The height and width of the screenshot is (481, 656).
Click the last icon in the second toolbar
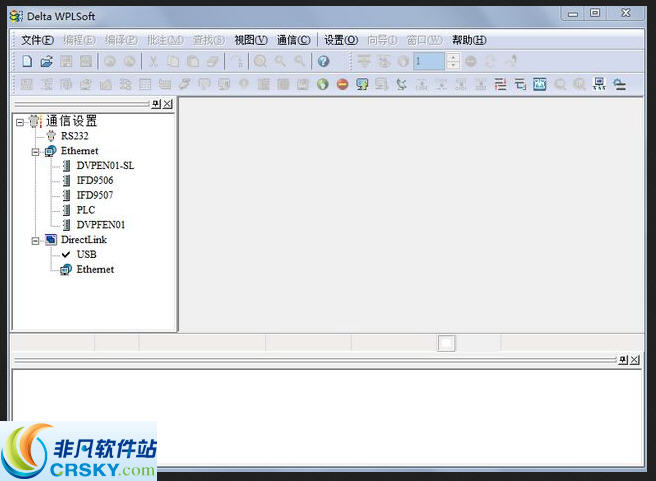(619, 84)
